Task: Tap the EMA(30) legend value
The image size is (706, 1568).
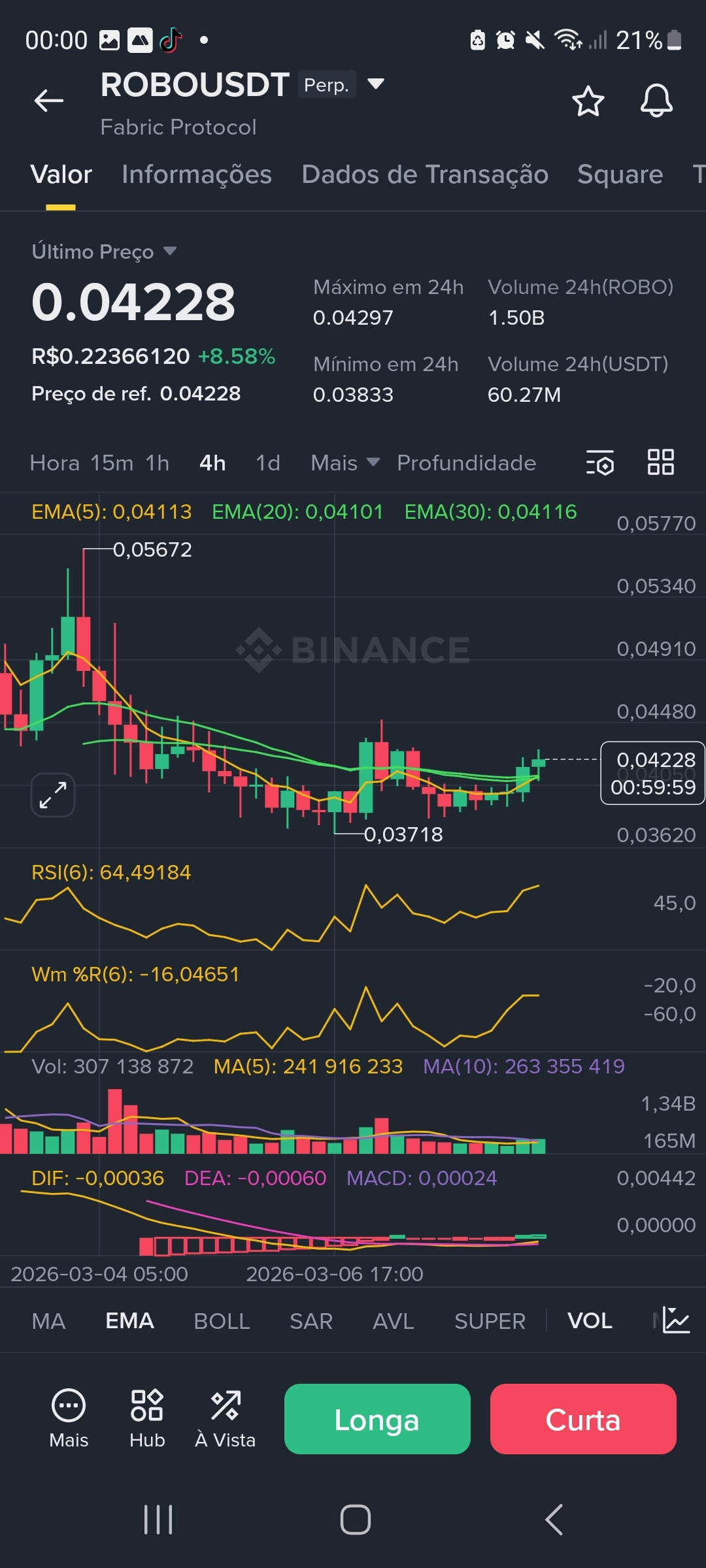Action: [x=491, y=512]
